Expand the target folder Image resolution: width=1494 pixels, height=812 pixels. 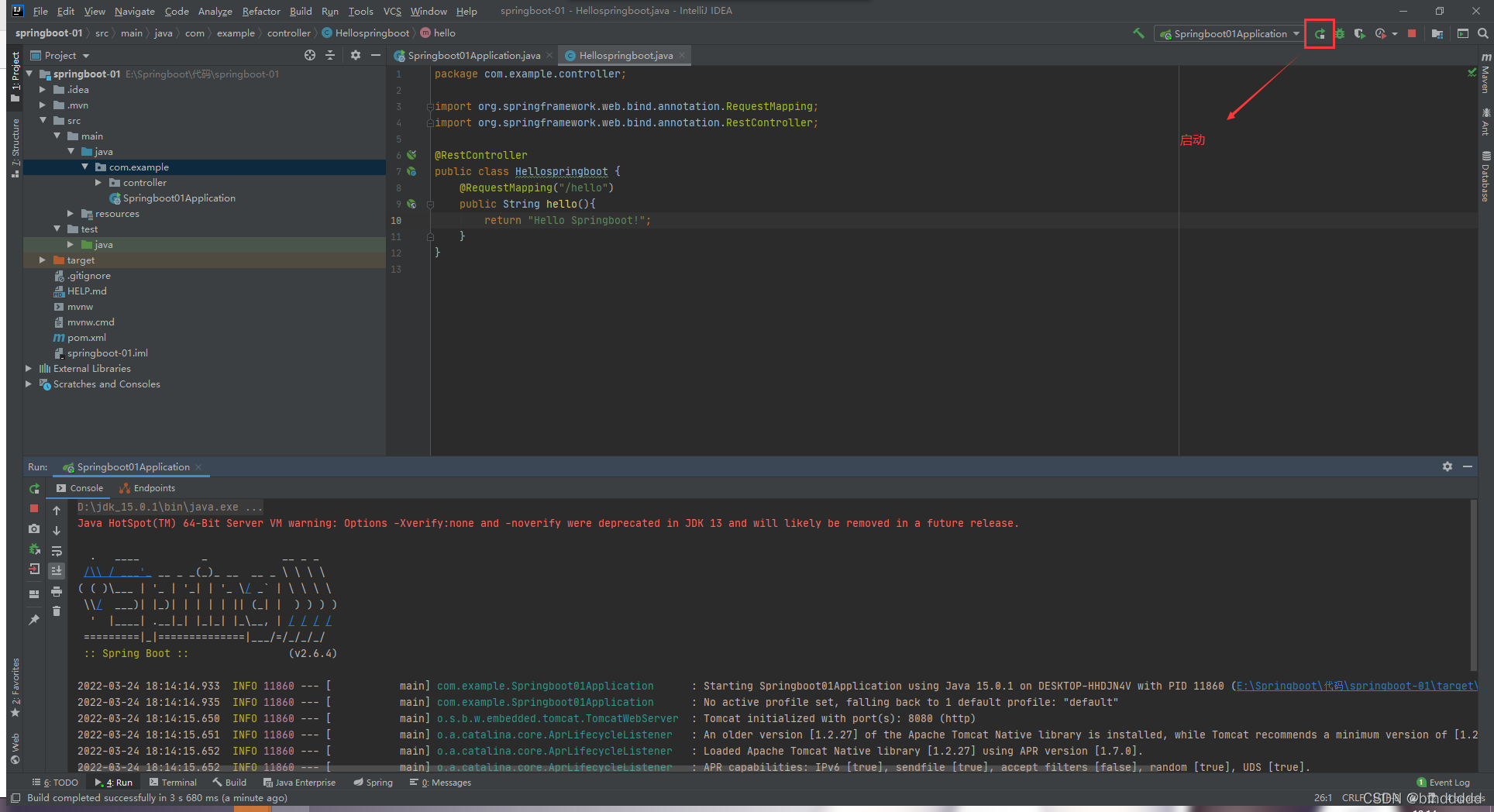click(x=43, y=260)
